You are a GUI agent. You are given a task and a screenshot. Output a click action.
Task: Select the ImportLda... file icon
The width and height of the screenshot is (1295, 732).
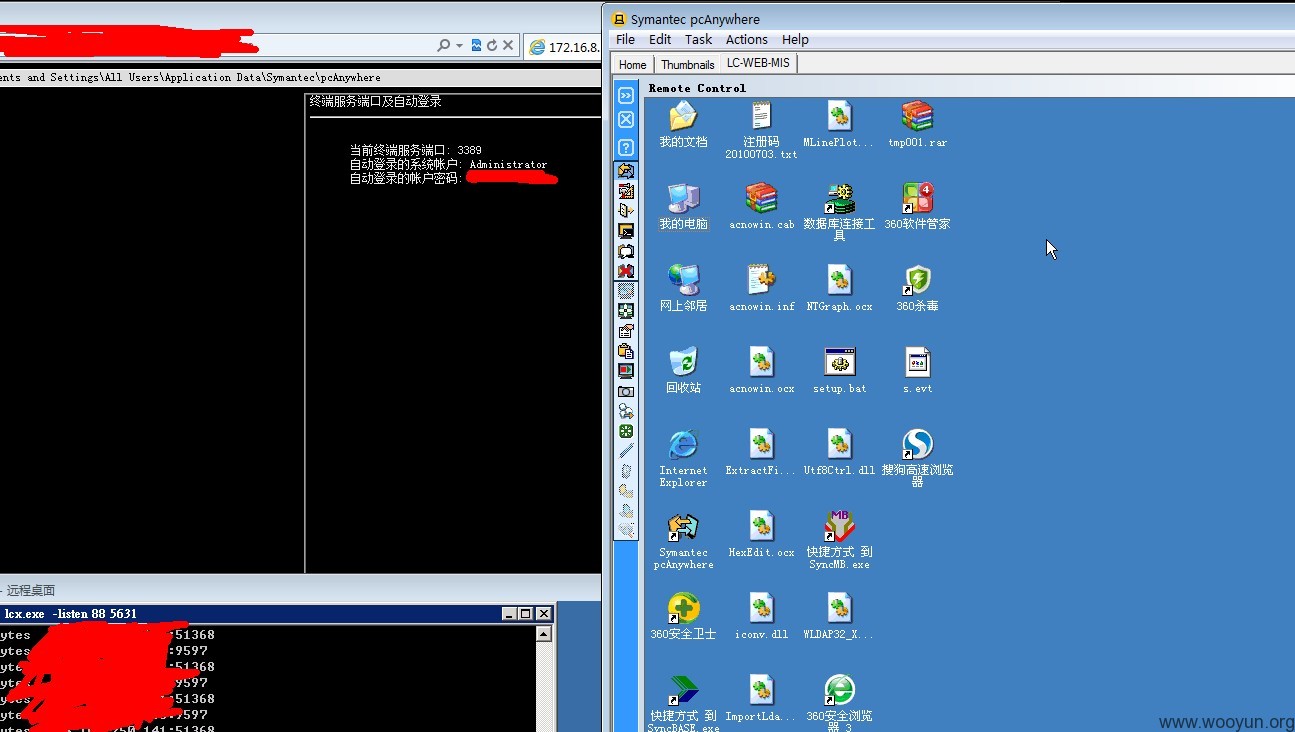point(761,690)
